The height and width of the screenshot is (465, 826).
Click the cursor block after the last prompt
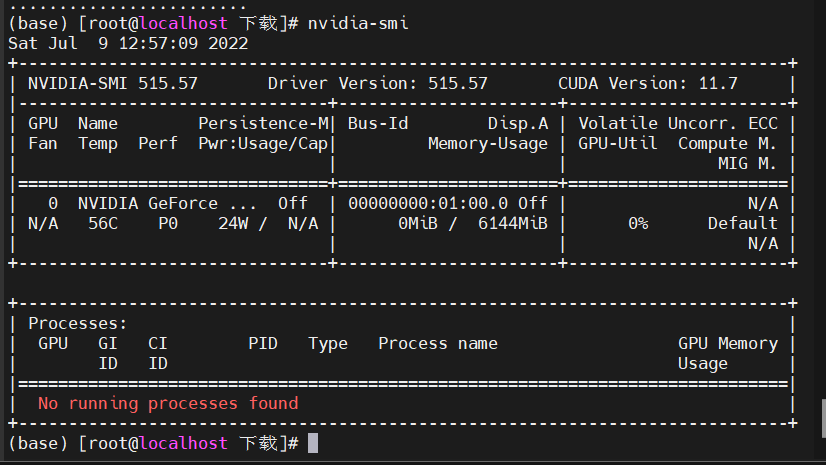[x=313, y=443]
